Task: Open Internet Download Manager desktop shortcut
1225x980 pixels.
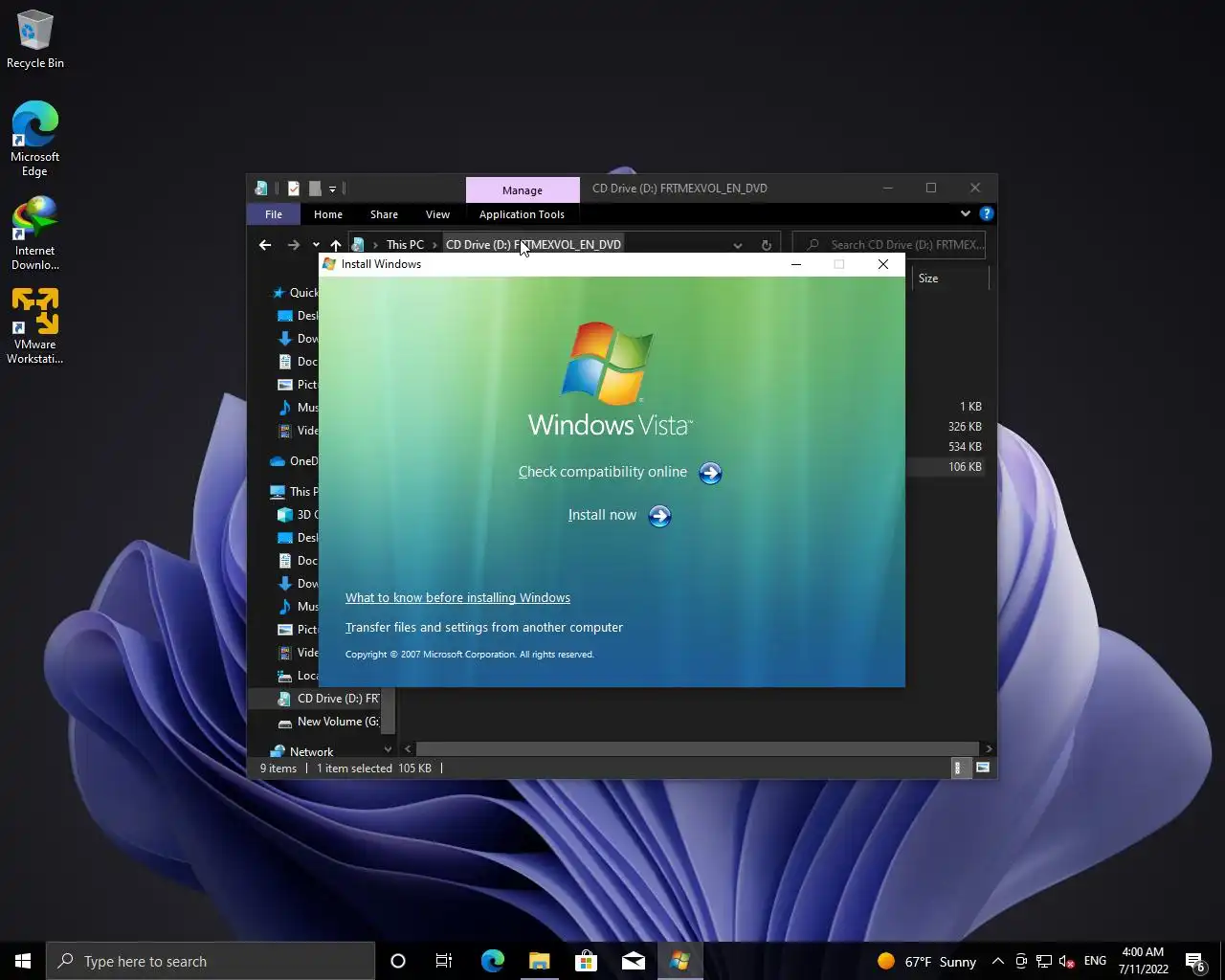Action: (34, 234)
